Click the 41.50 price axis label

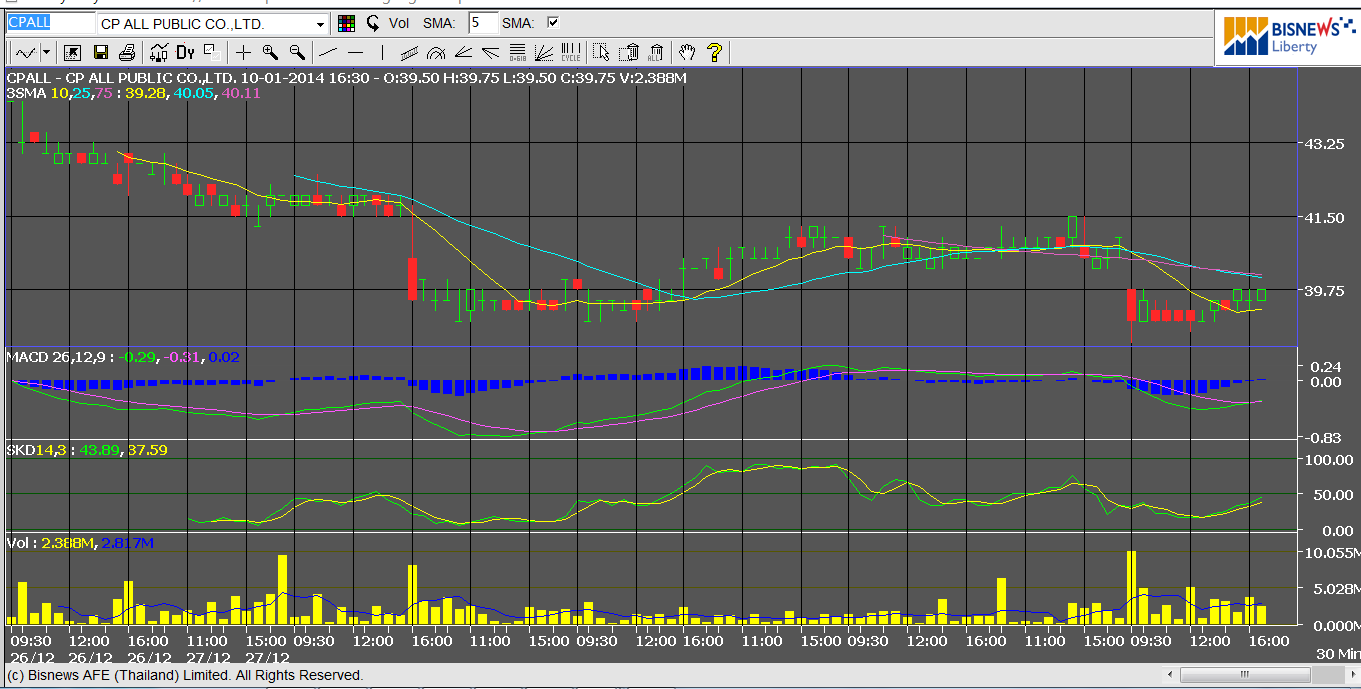(x=1325, y=217)
